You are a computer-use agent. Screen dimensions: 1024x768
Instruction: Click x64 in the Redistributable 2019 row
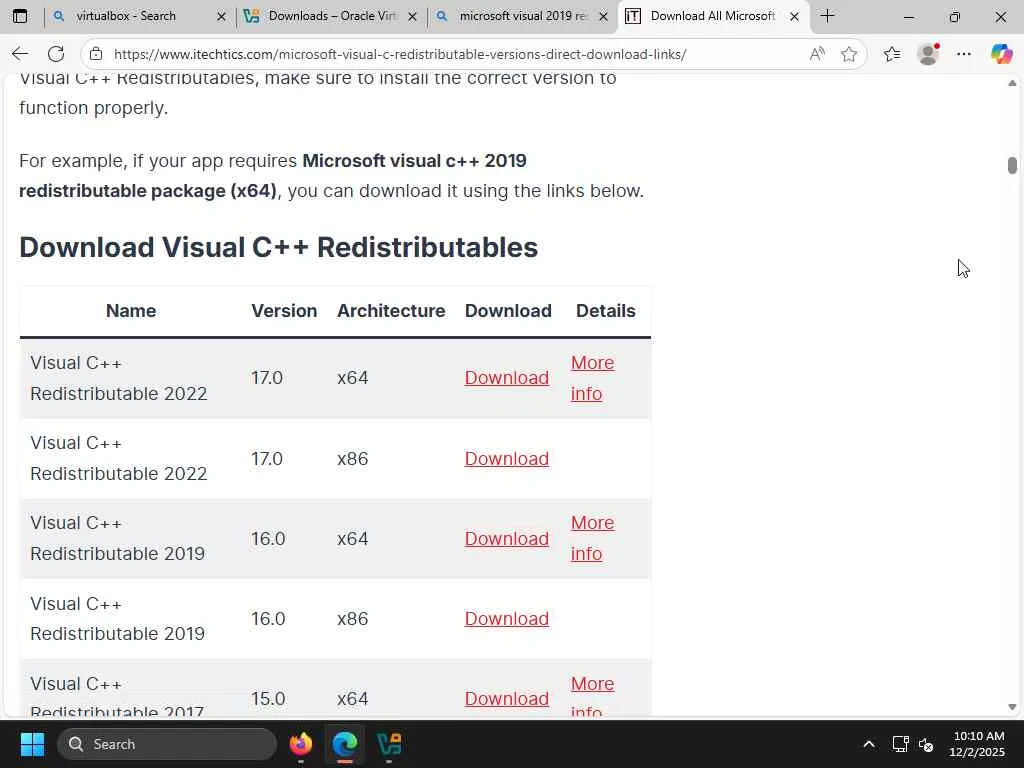[x=353, y=539]
